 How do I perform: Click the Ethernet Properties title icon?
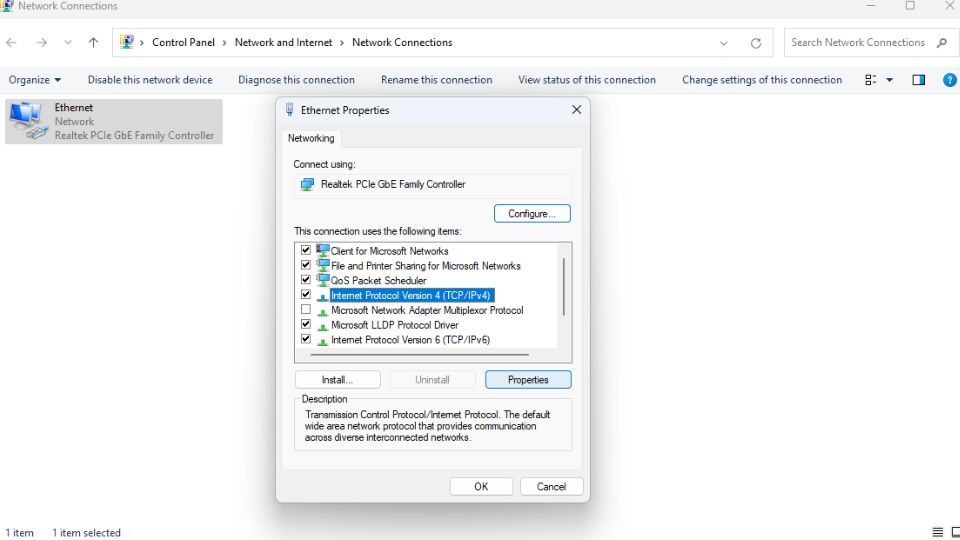click(x=290, y=110)
